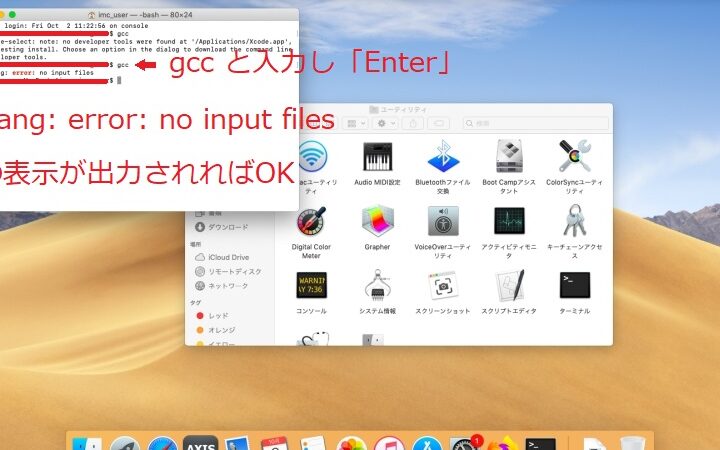
Task: Open Launchpad from the Dock
Action: 124,444
